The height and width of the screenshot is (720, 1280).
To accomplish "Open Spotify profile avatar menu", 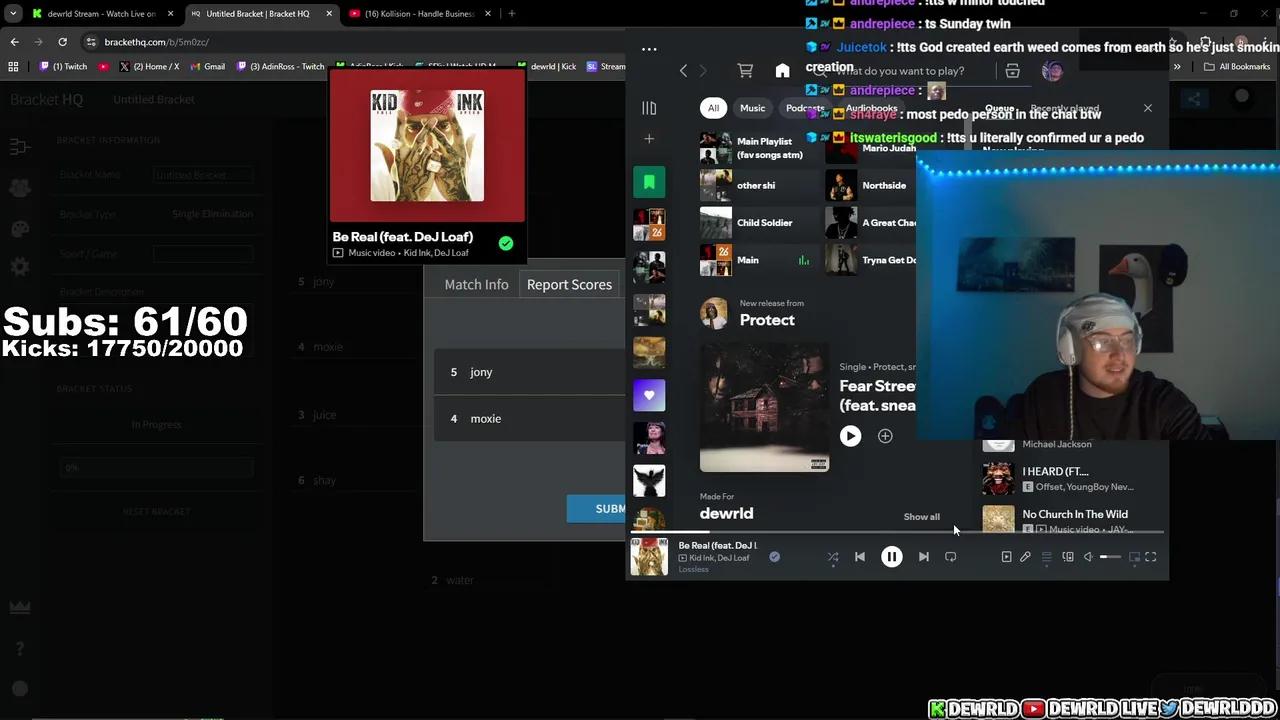I will pyautogui.click(x=1052, y=71).
